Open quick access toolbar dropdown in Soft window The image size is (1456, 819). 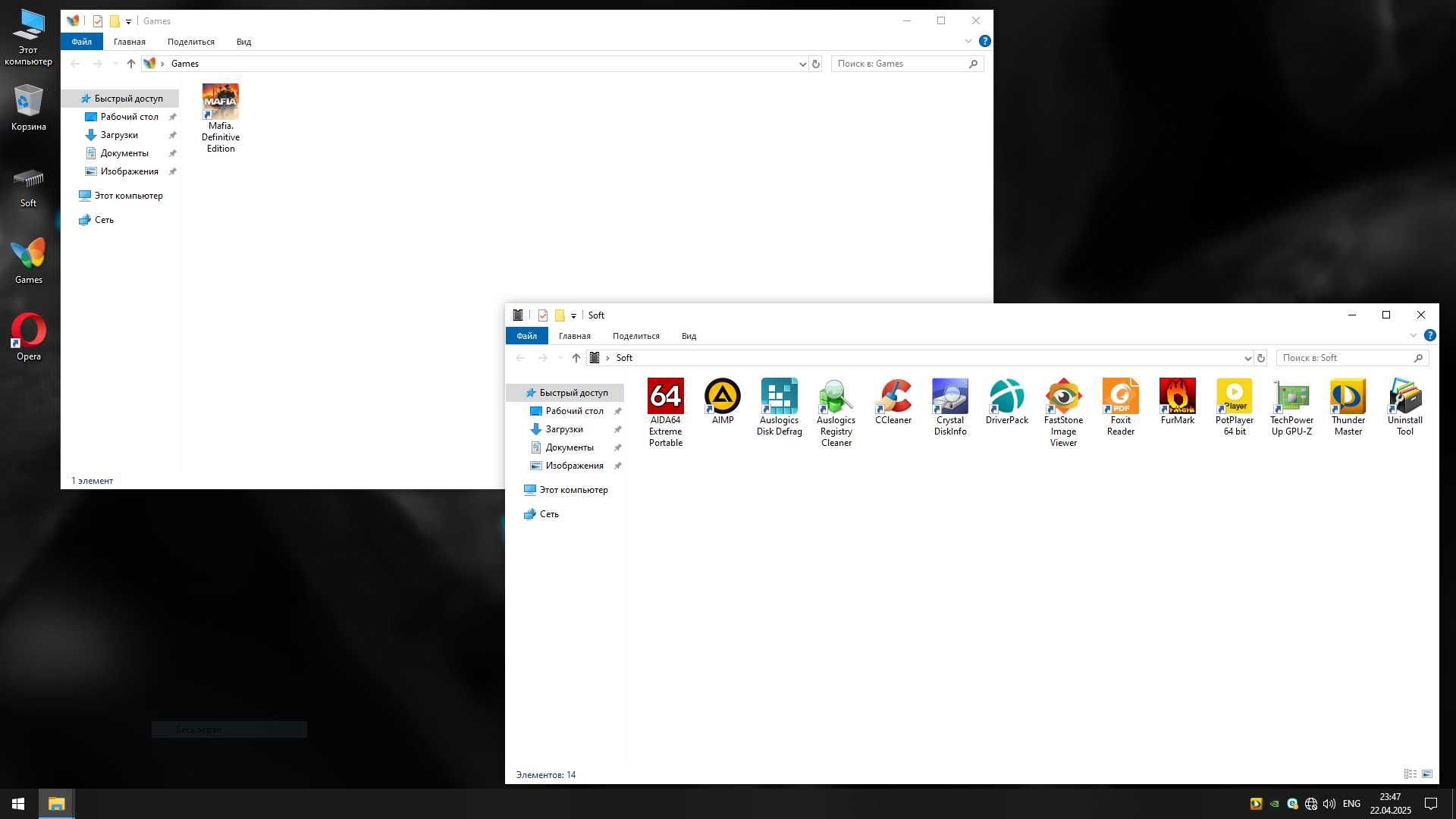573,315
